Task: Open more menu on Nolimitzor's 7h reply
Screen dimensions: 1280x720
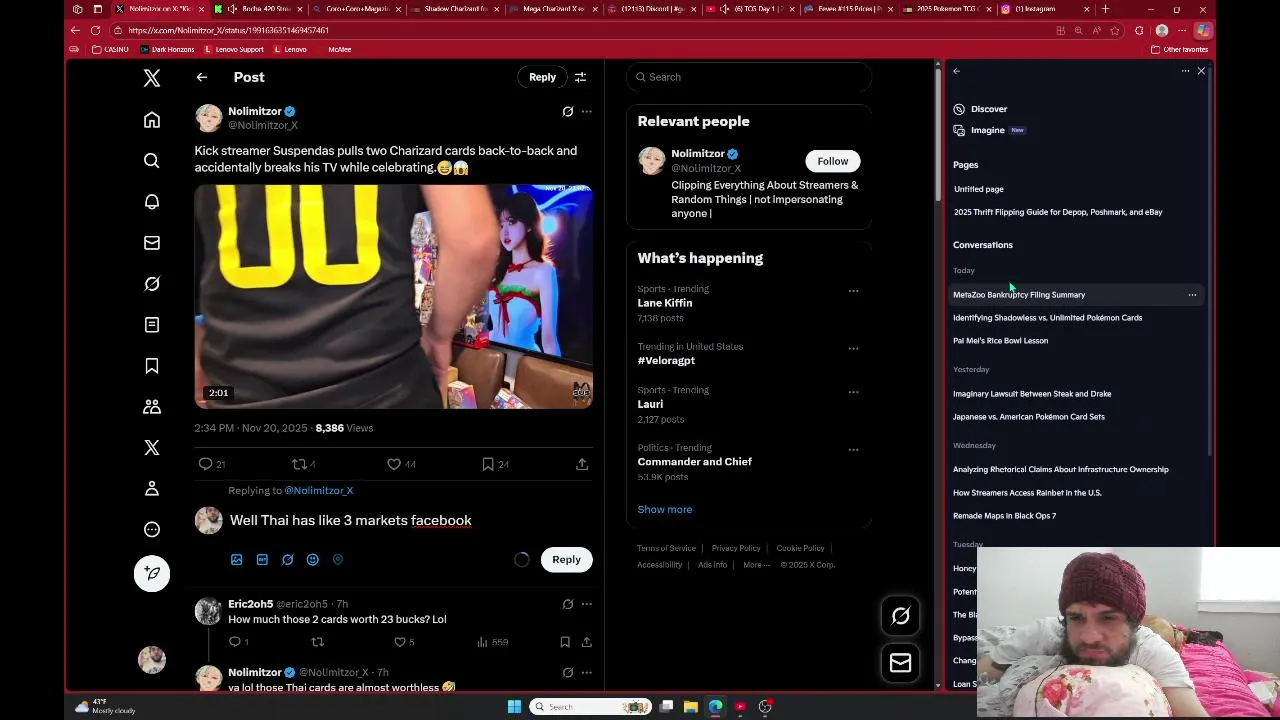Action: pos(587,672)
